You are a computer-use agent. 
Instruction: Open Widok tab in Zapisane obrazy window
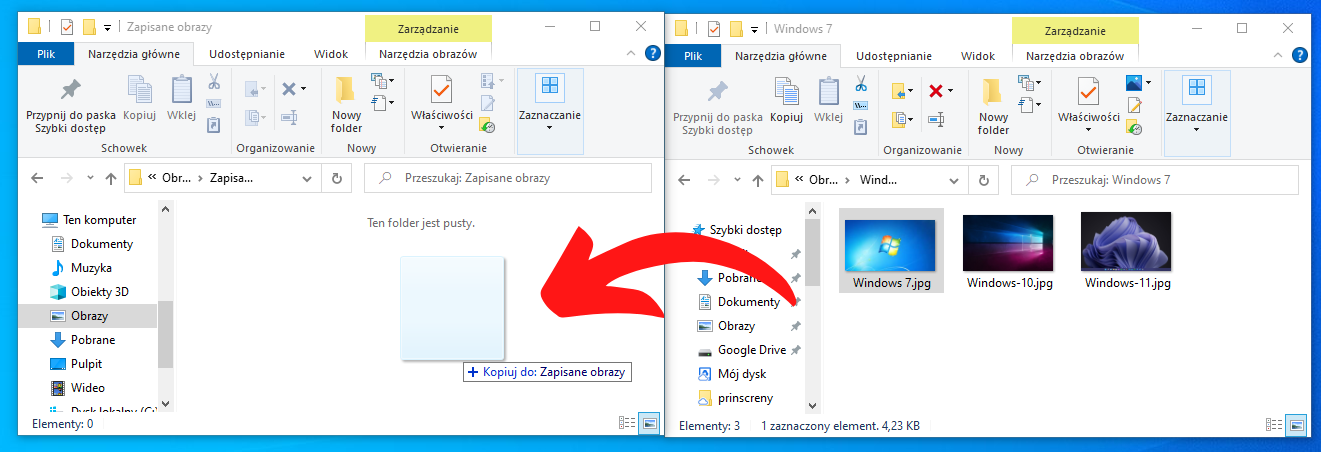[x=331, y=54]
